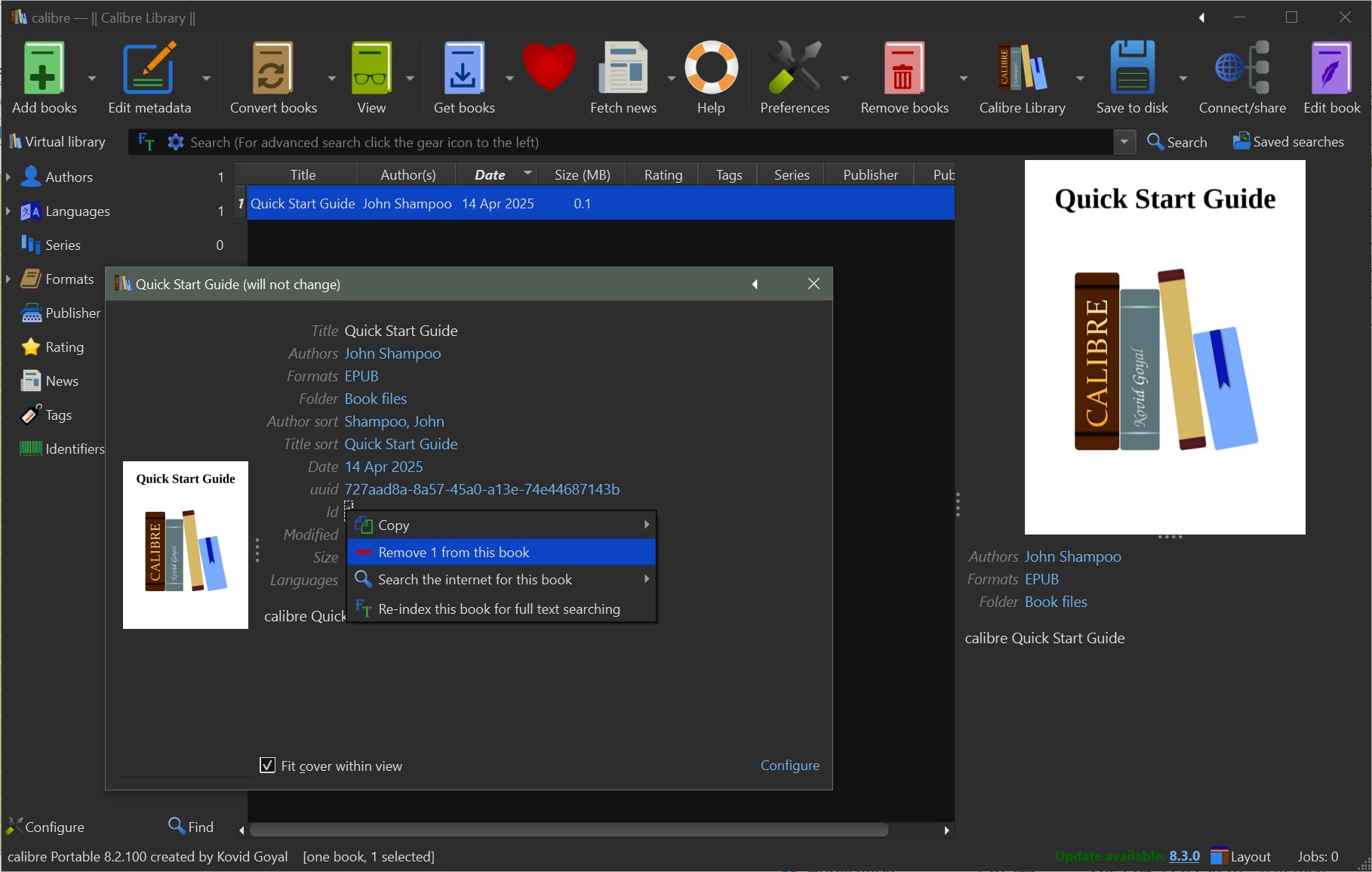Click the Add books icon
Image resolution: width=1372 pixels, height=872 pixels.
(x=44, y=69)
